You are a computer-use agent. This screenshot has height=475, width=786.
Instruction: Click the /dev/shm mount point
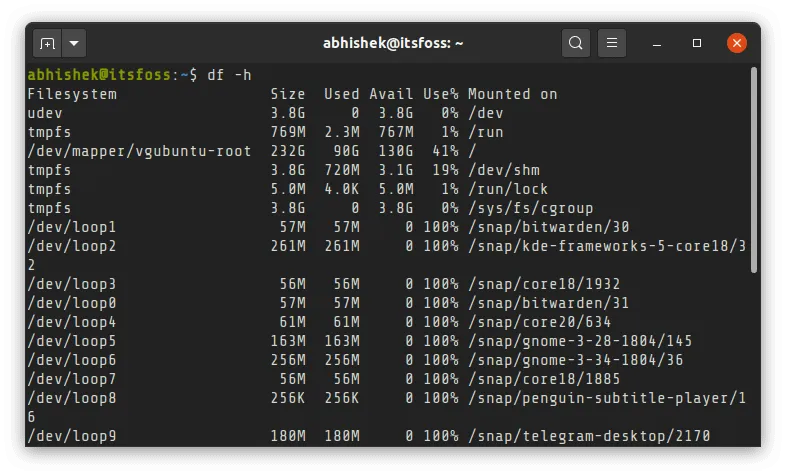504,170
